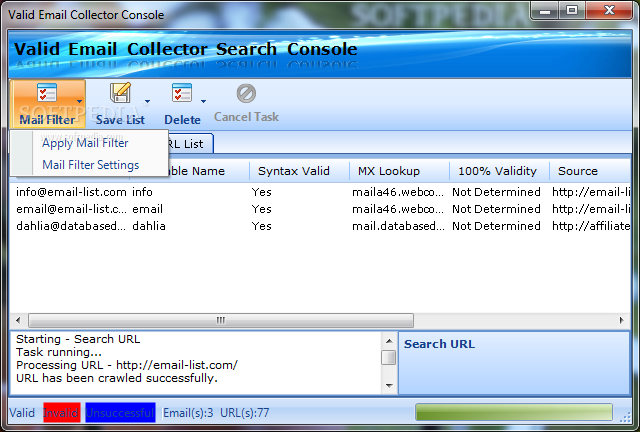Open Mail Filter Settings menu entry

point(91,165)
